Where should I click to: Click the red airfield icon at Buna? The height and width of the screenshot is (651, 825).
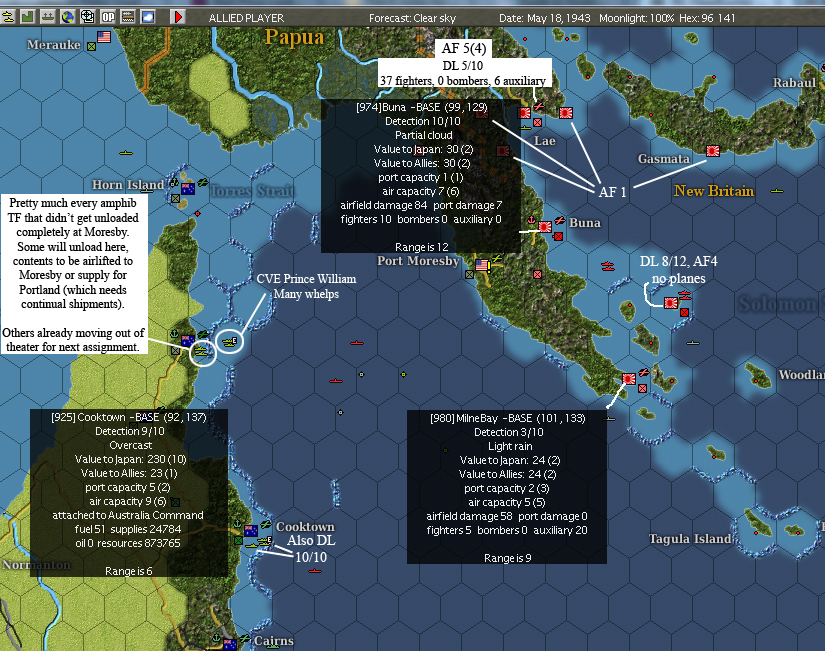559,220
